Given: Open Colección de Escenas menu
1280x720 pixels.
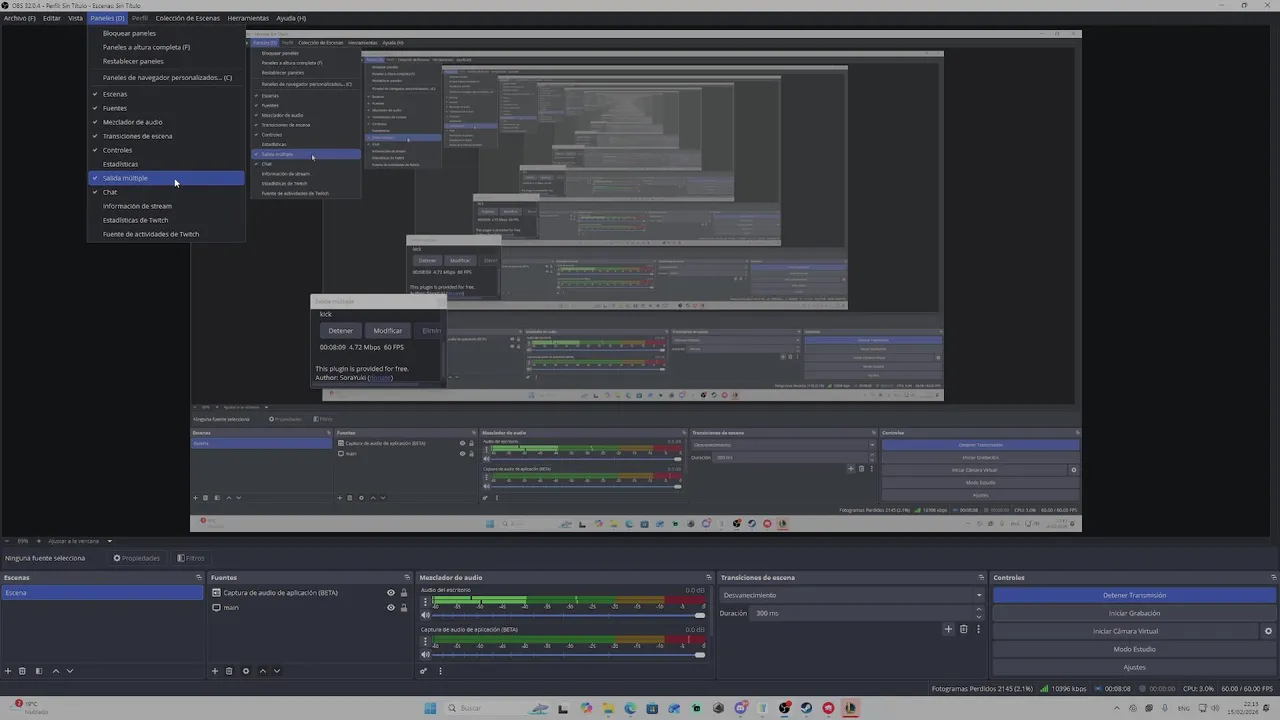Looking at the screenshot, I should 188,18.
